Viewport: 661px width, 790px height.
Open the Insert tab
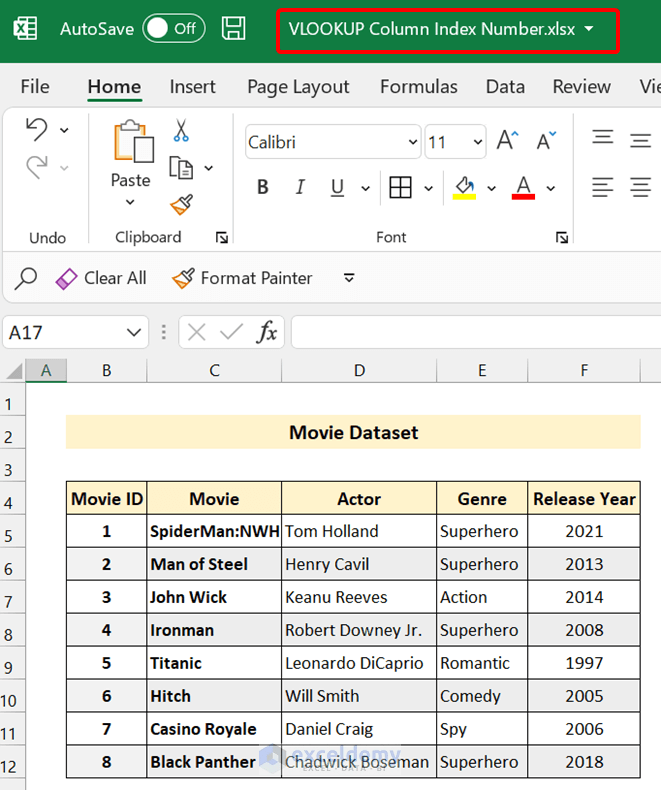(192, 87)
